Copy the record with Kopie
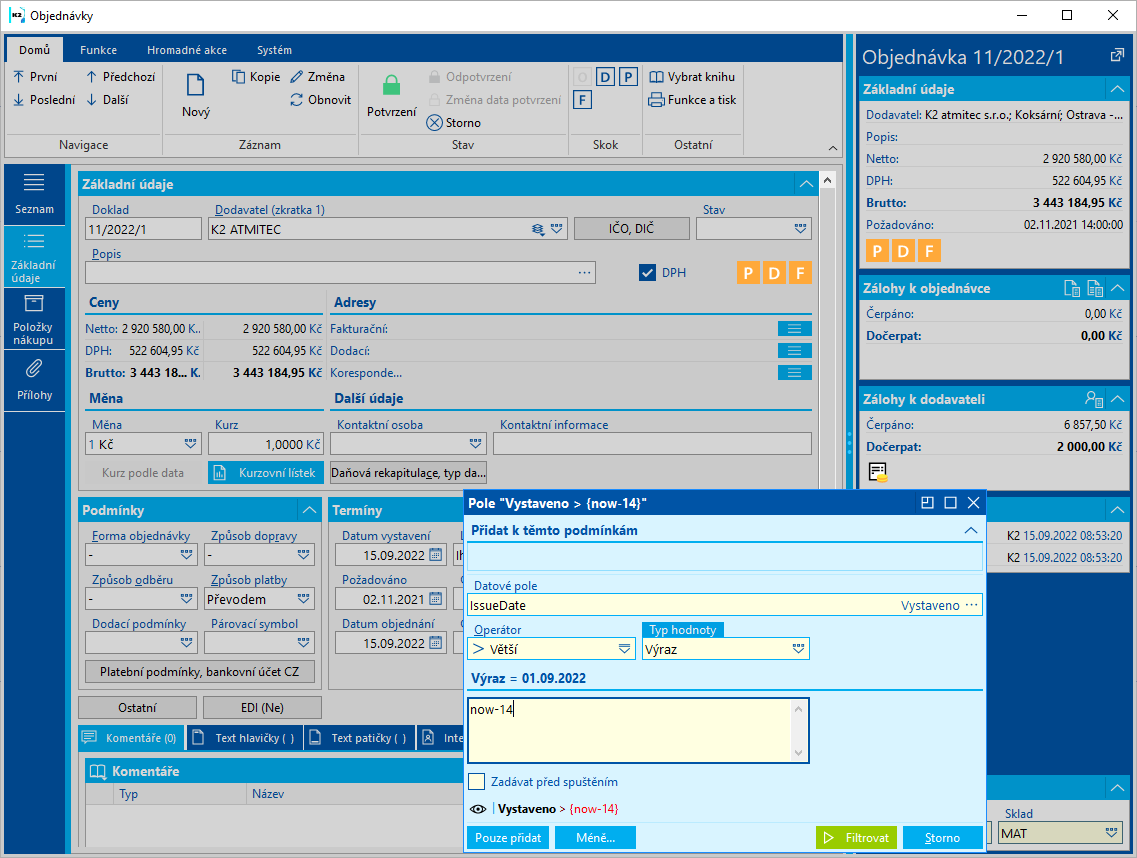Screen dimensions: 1137x858 256,76
